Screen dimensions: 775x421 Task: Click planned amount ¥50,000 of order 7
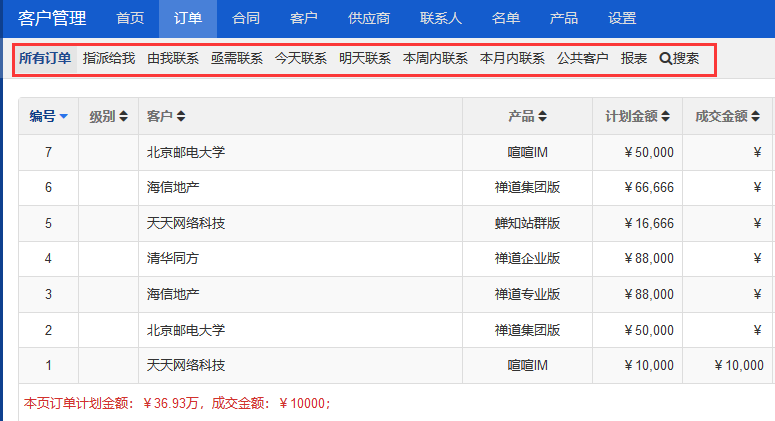pyautogui.click(x=649, y=152)
